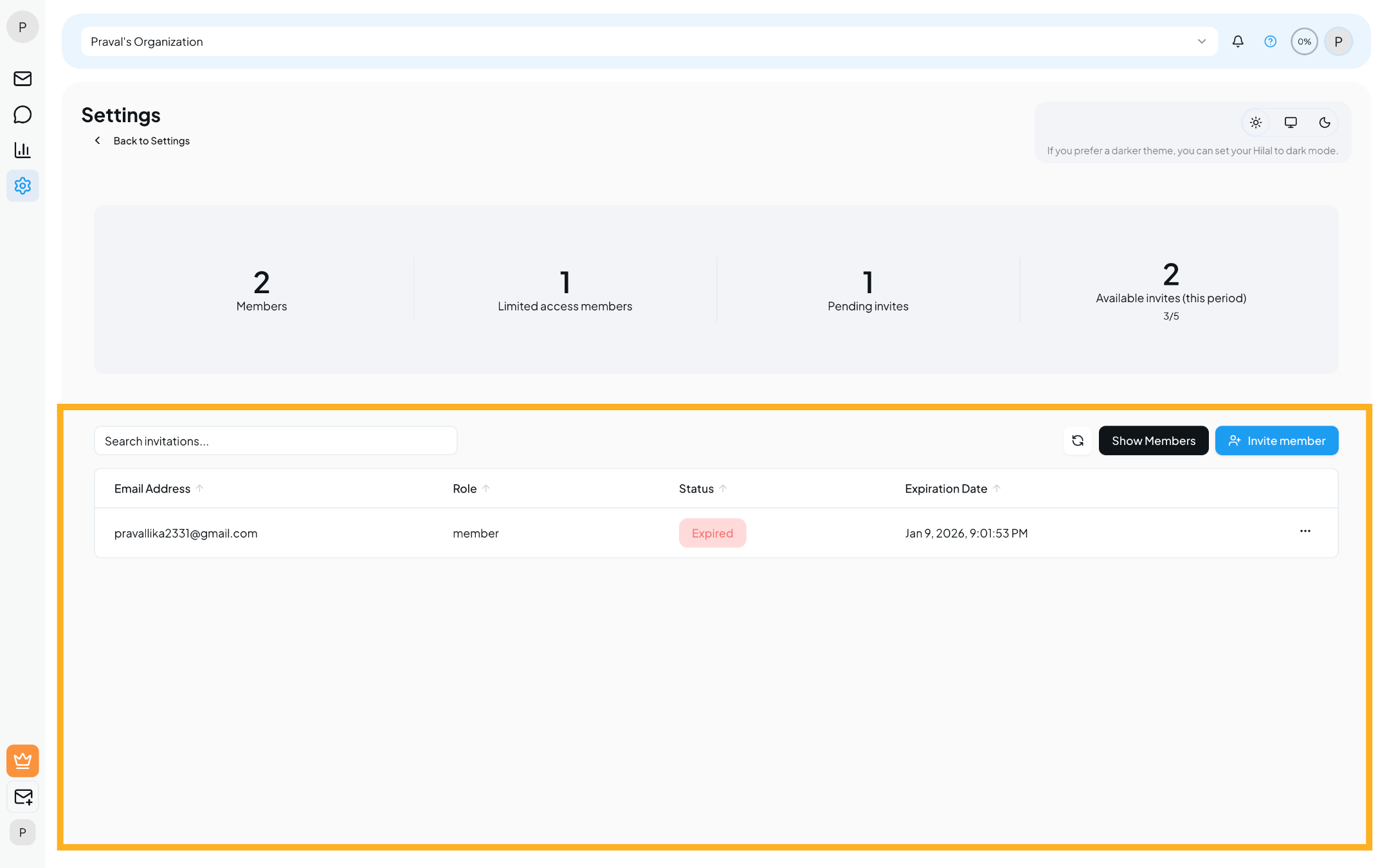
Task: Sort the table by Email Address
Action: pyautogui.click(x=158, y=488)
